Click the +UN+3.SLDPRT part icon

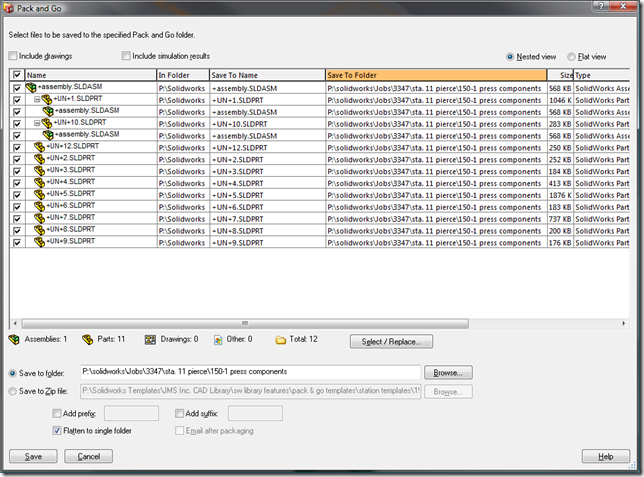pos(39,171)
